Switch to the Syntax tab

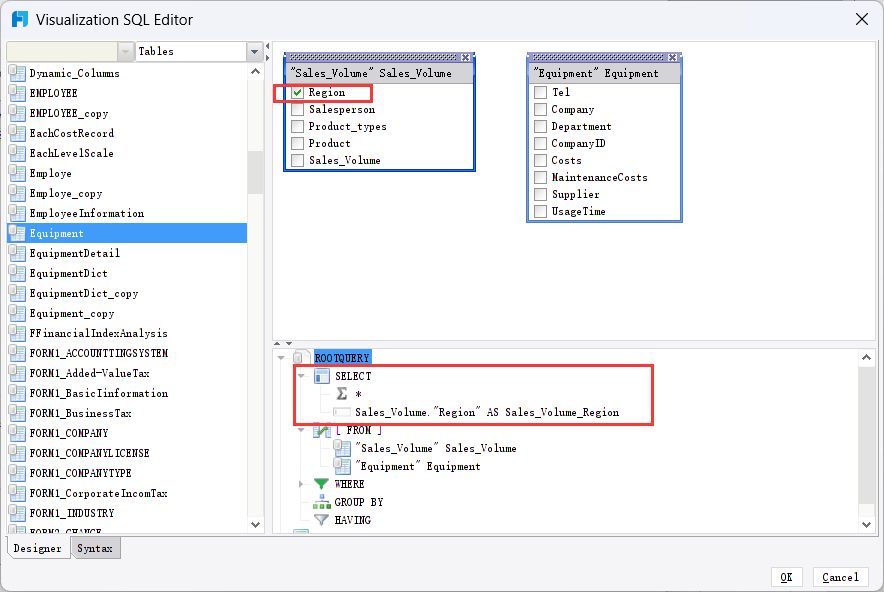pyautogui.click(x=96, y=547)
